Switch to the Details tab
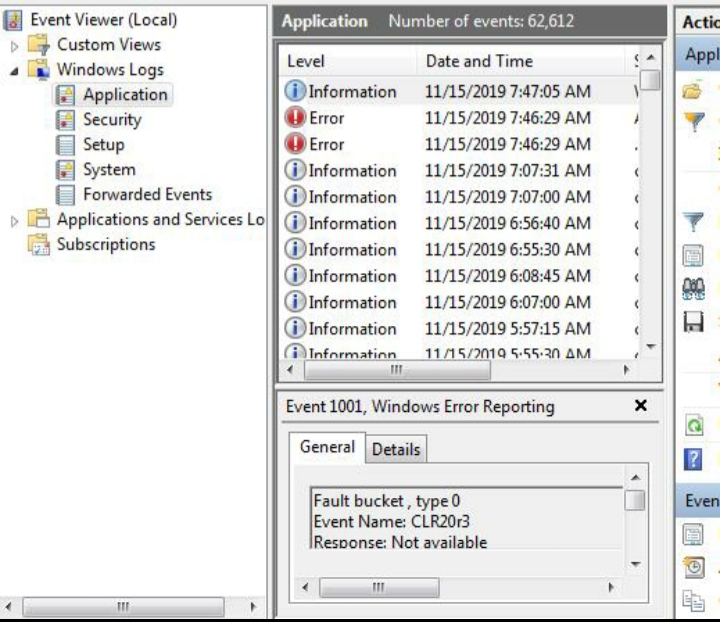The height and width of the screenshot is (622, 720). pos(396,449)
